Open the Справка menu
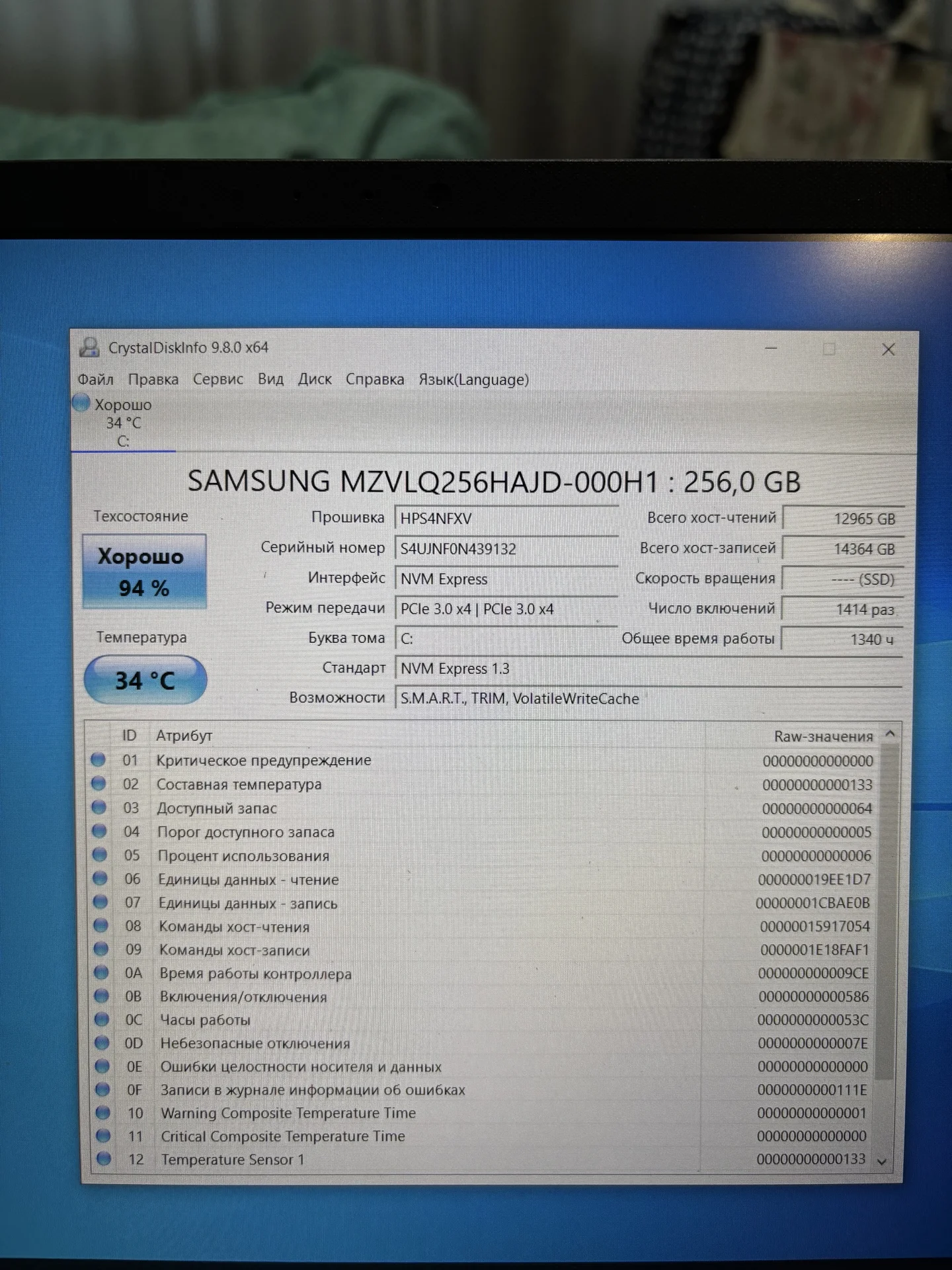Viewport: 952px width, 1270px height. 375,379
